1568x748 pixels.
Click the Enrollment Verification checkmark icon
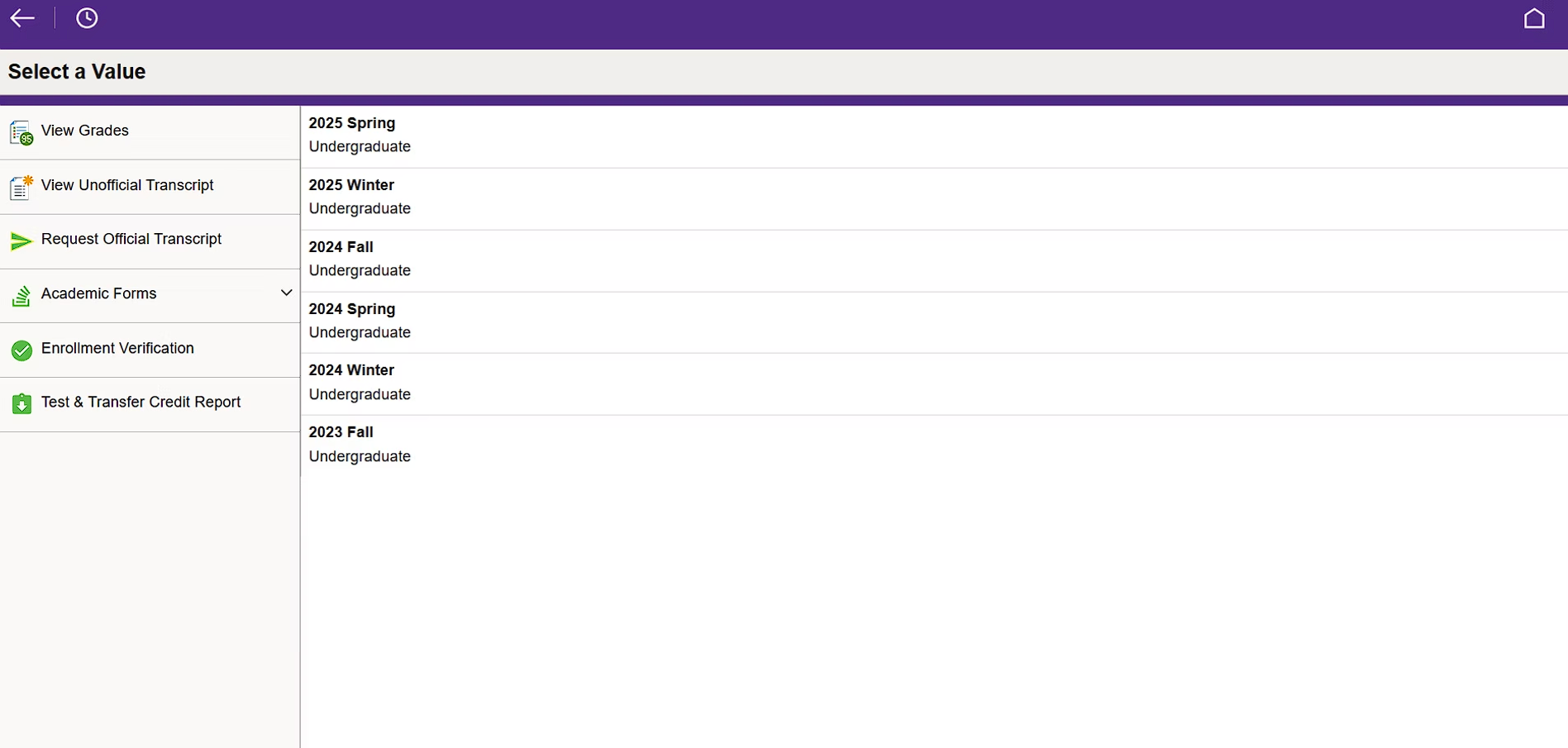21,350
